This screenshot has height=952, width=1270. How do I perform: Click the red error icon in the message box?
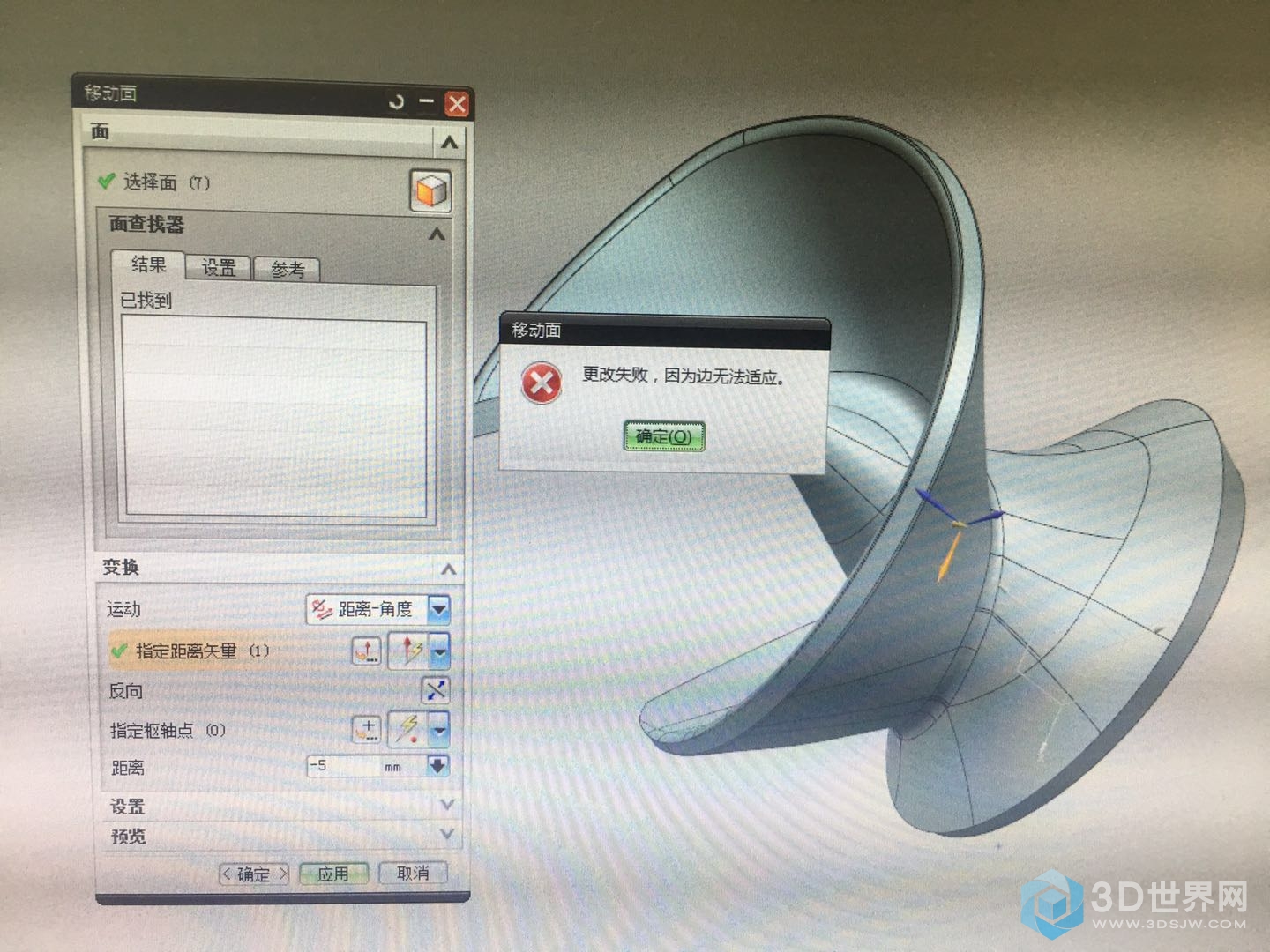tap(542, 383)
